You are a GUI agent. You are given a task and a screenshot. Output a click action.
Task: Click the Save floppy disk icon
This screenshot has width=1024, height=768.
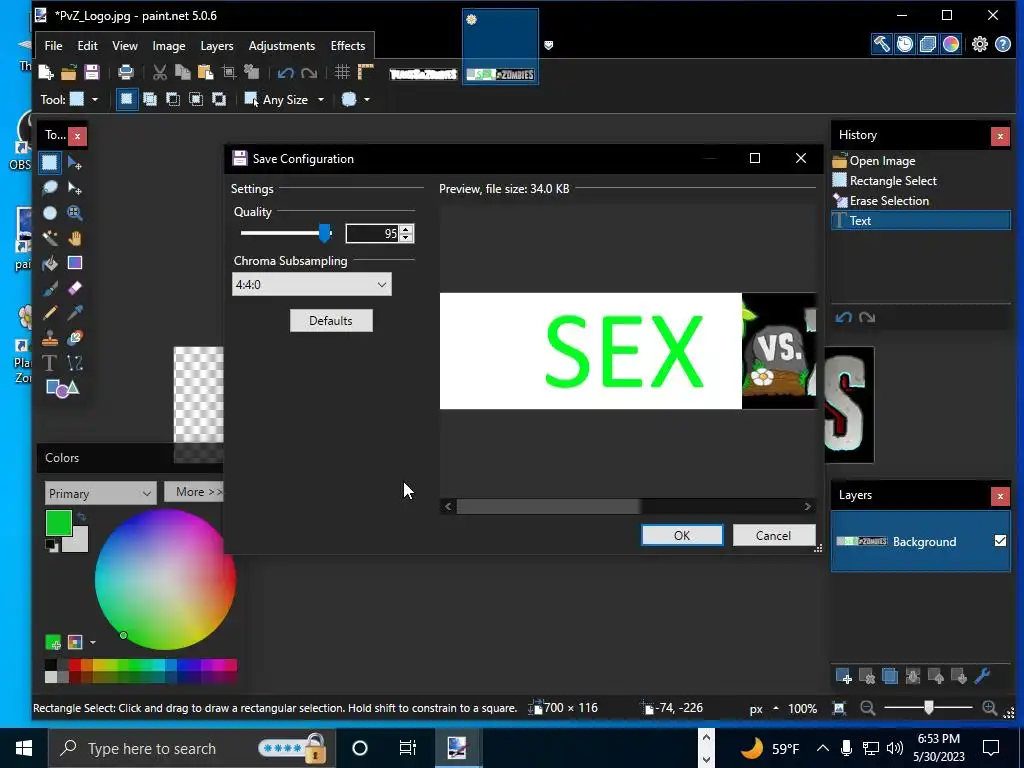(x=91, y=72)
